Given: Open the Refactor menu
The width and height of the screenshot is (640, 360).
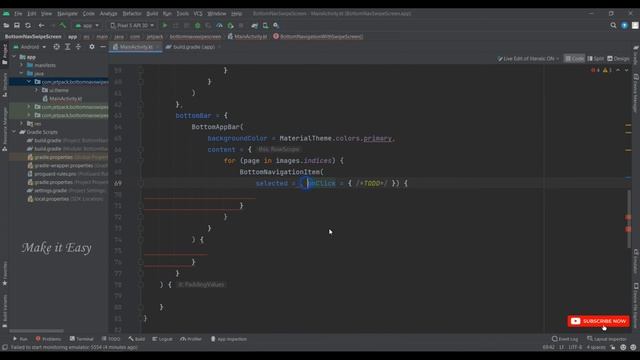Looking at the screenshot, I should [x=132, y=13].
